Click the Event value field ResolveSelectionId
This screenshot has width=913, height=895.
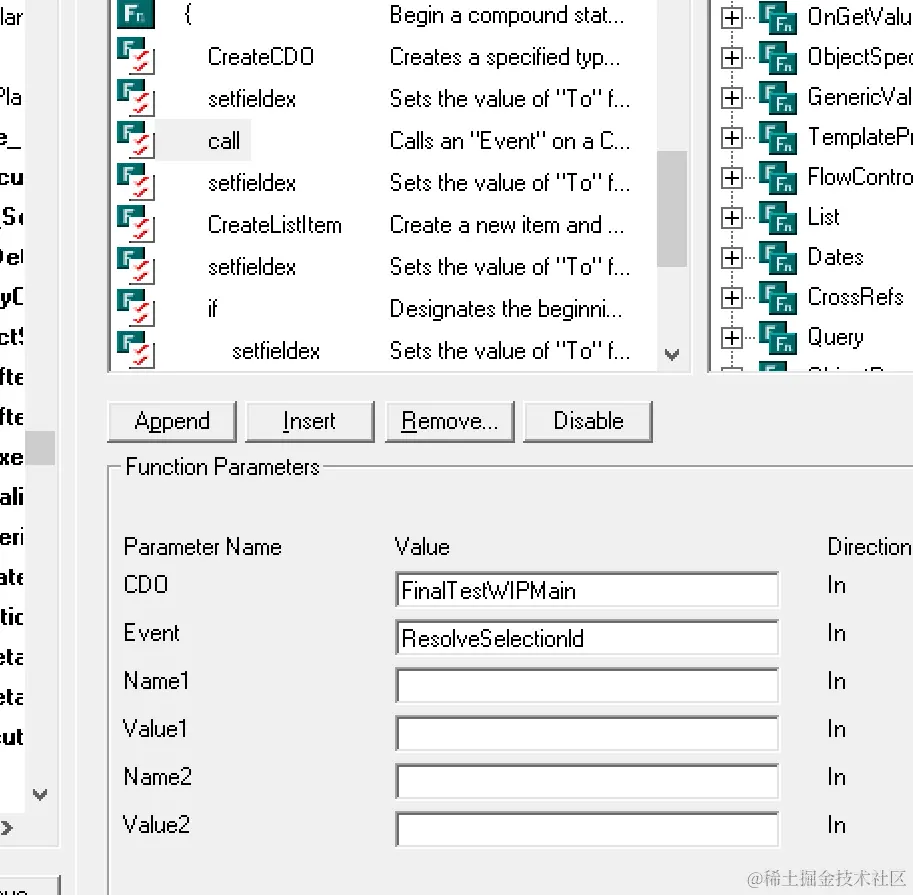586,638
